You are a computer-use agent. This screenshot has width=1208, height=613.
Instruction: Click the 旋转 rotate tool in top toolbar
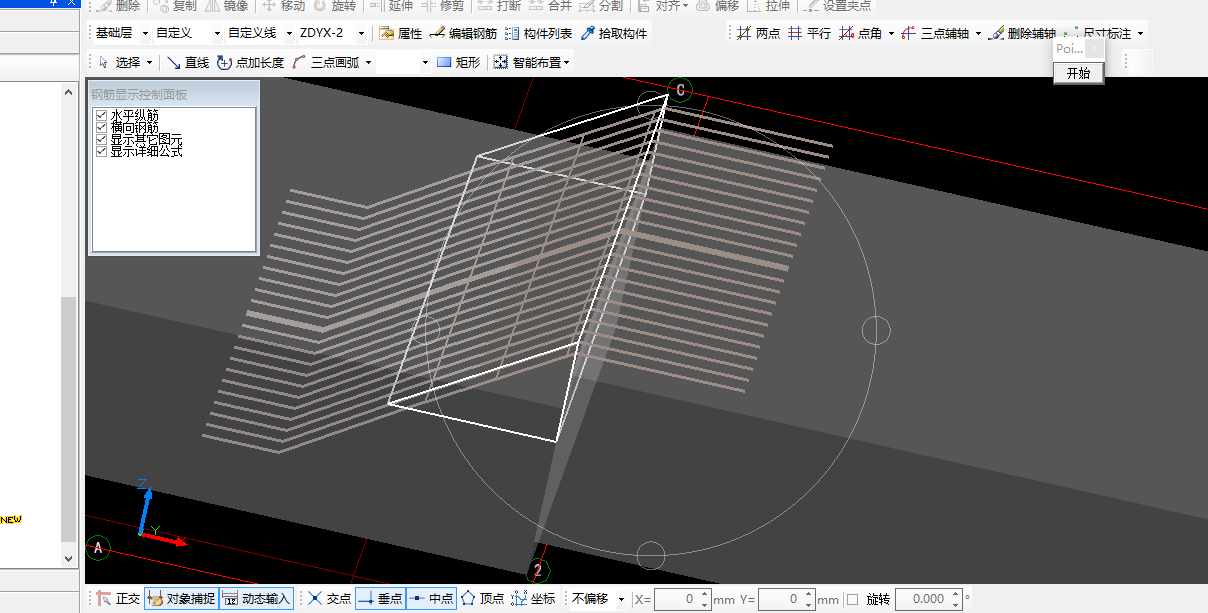click(334, 5)
